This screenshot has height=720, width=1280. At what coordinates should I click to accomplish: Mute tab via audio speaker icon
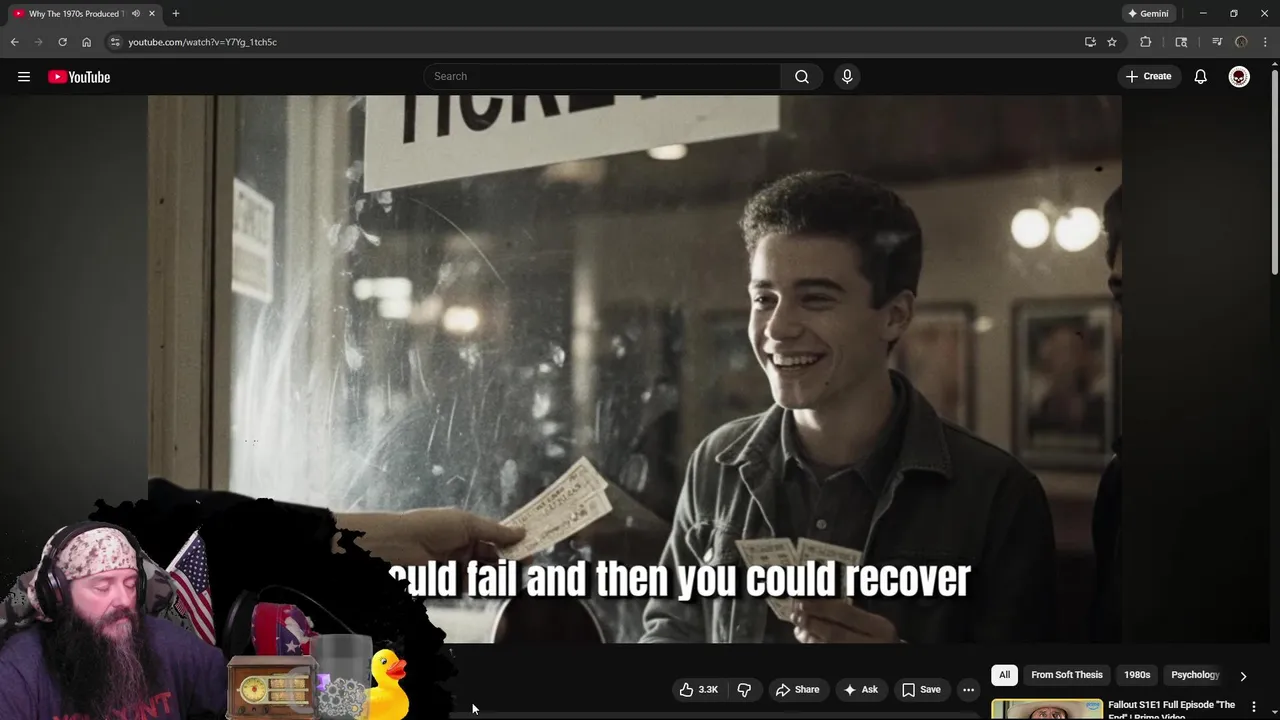click(136, 14)
